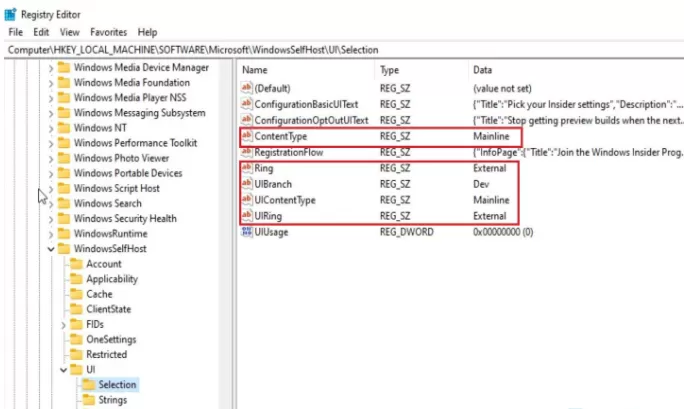Click the RegistrationFlow string value icon
This screenshot has height=409, width=684.
247,152
